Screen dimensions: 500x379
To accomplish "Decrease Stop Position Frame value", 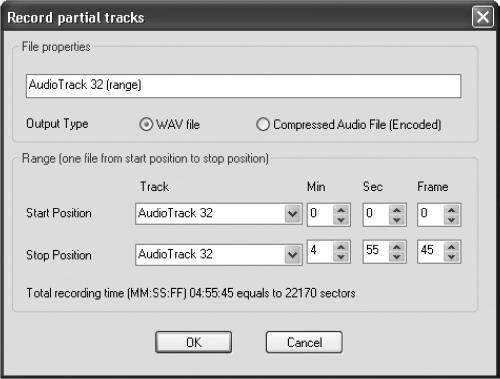I will click(452, 257).
